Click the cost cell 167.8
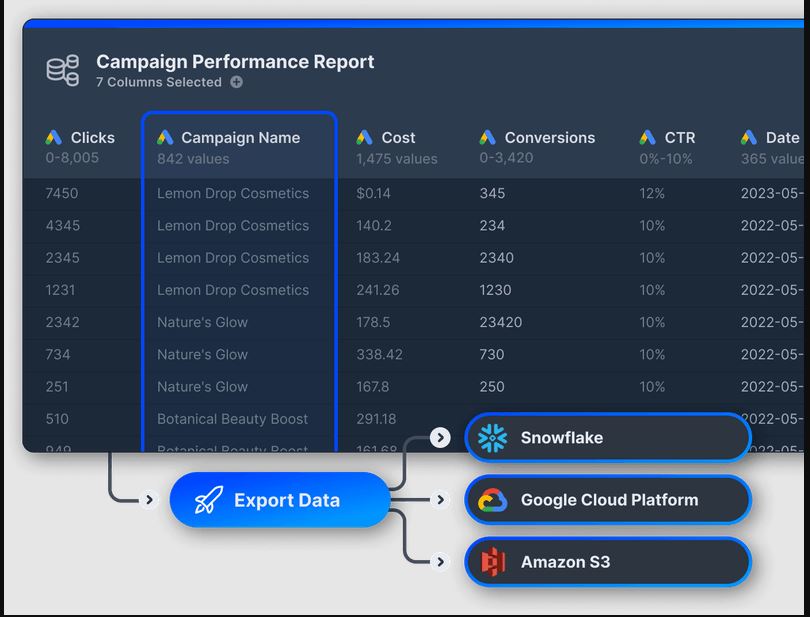Viewport: 810px width, 617px height. [x=373, y=387]
